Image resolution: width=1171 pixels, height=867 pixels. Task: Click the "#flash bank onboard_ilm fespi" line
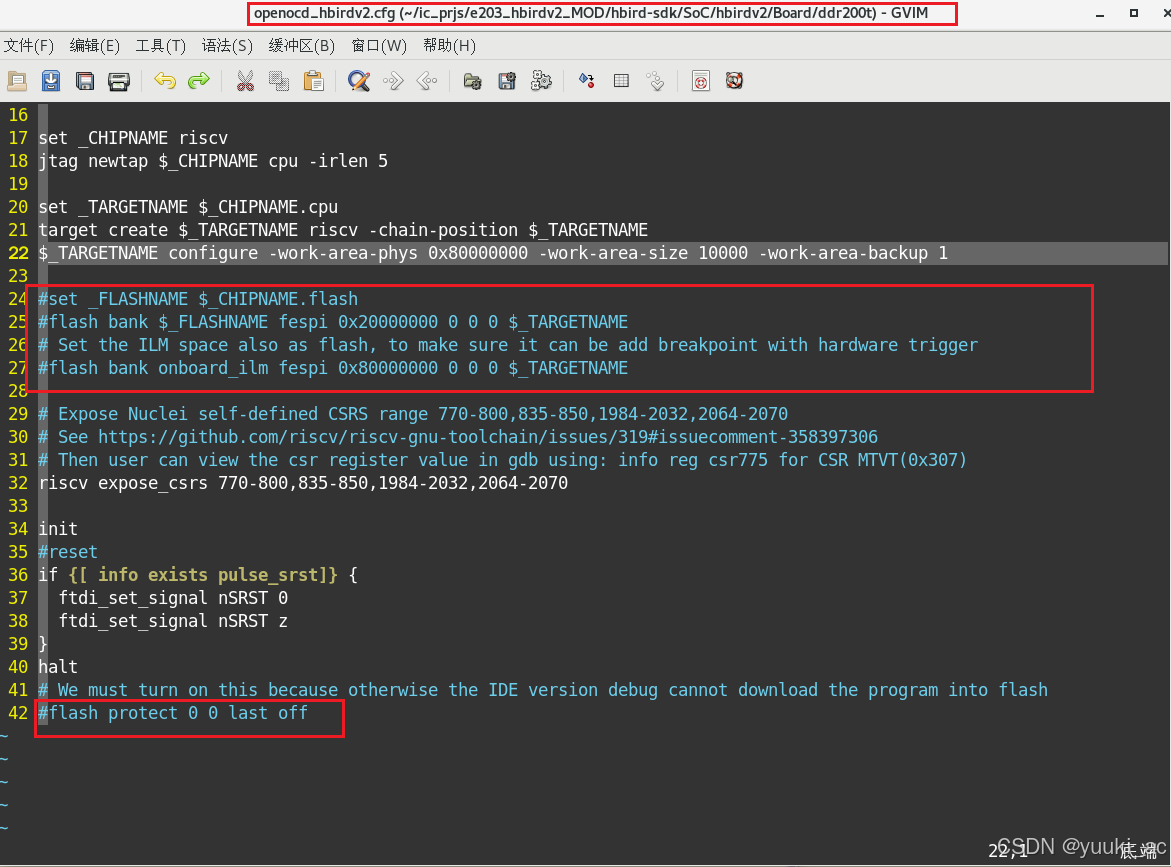coord(333,368)
